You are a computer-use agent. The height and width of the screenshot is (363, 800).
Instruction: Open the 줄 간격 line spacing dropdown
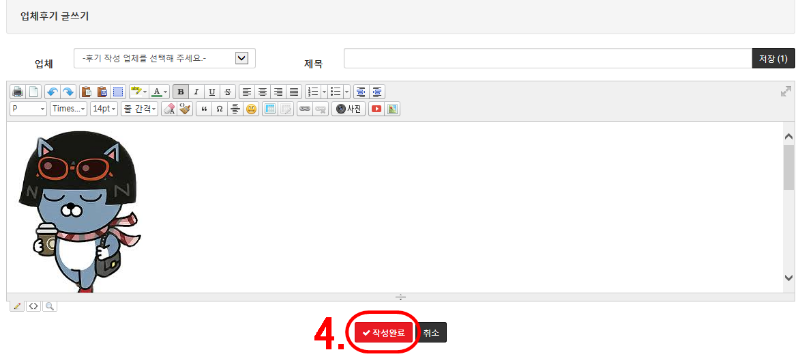tap(139, 109)
